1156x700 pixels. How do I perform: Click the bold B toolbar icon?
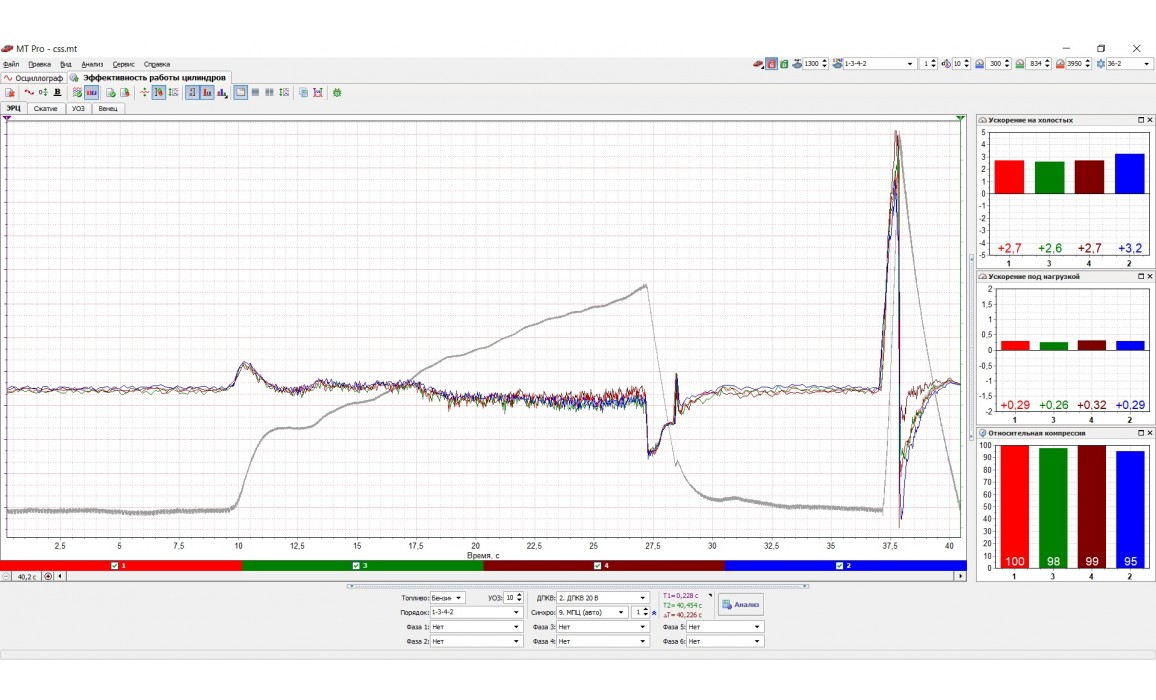[x=57, y=93]
